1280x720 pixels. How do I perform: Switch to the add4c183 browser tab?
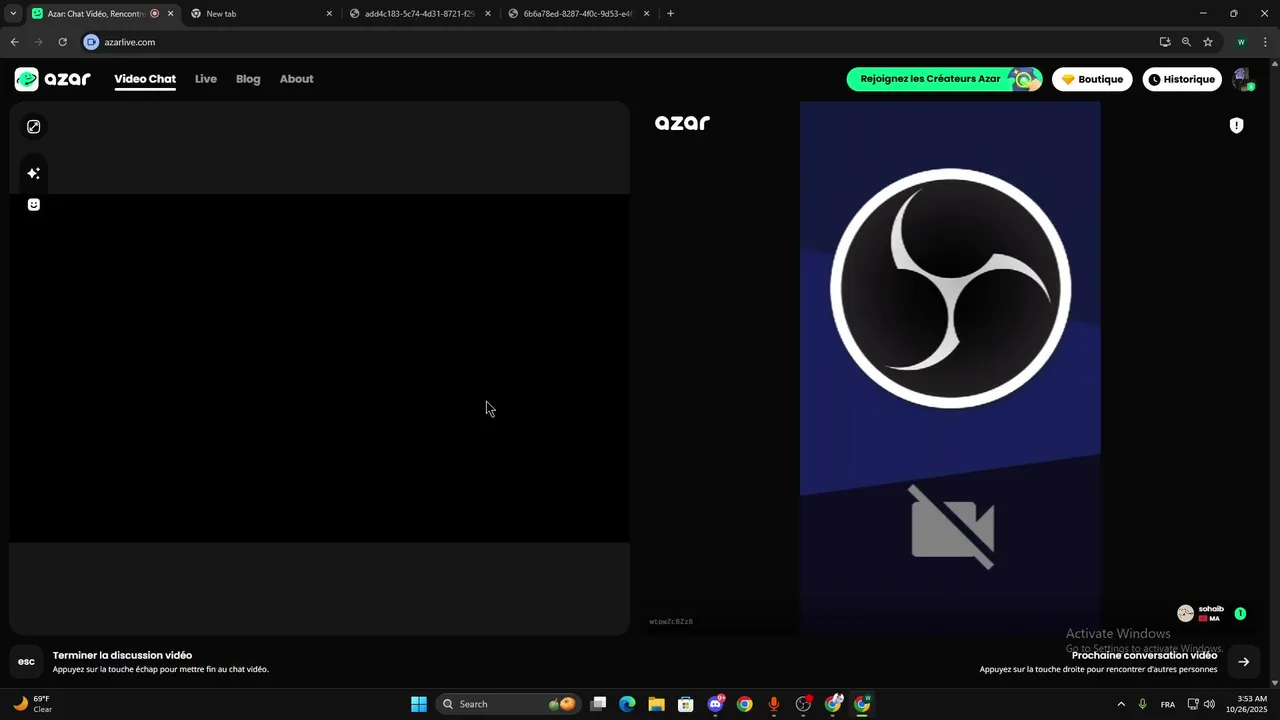[x=418, y=14]
